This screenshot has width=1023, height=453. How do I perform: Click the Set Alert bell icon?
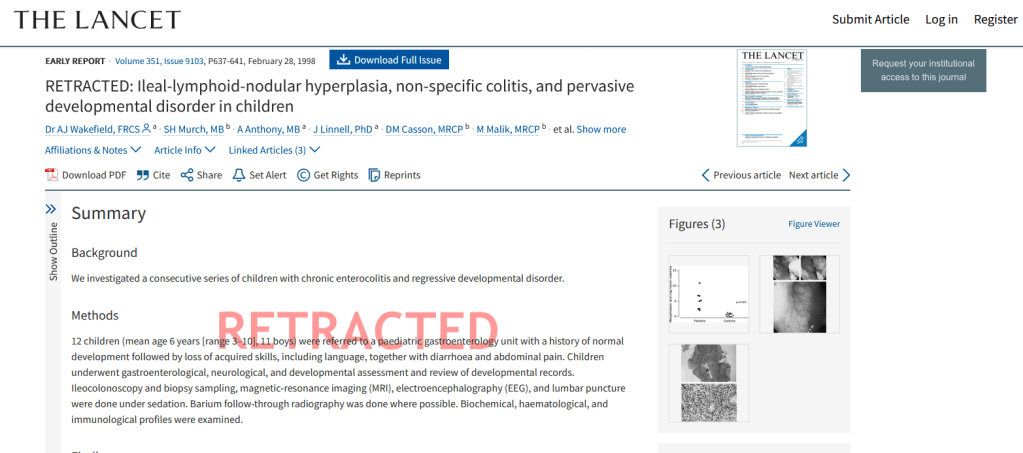click(238, 175)
